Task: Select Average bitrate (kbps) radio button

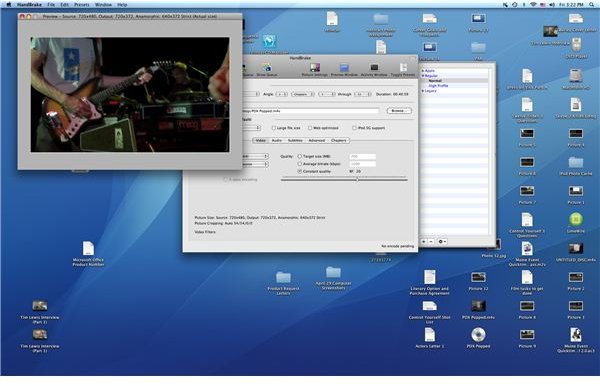Action: click(x=300, y=164)
